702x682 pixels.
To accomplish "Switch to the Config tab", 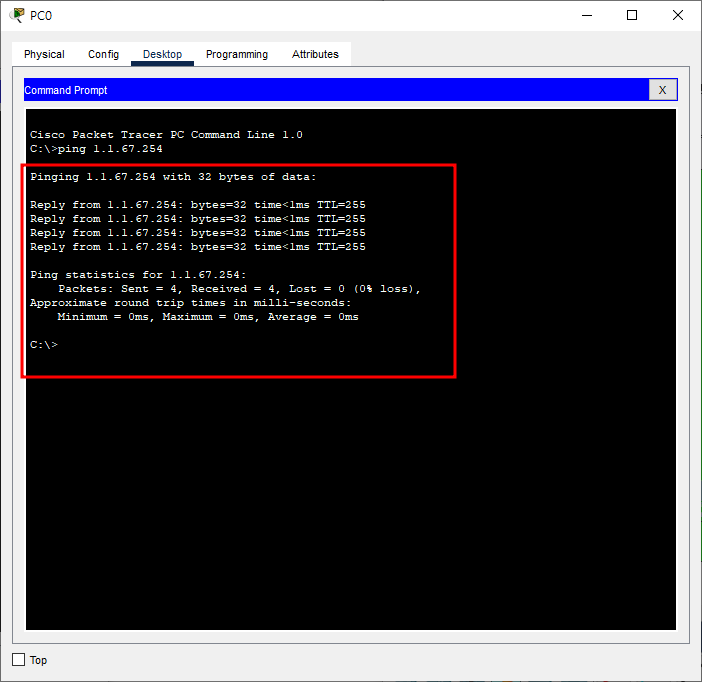I will coord(103,54).
